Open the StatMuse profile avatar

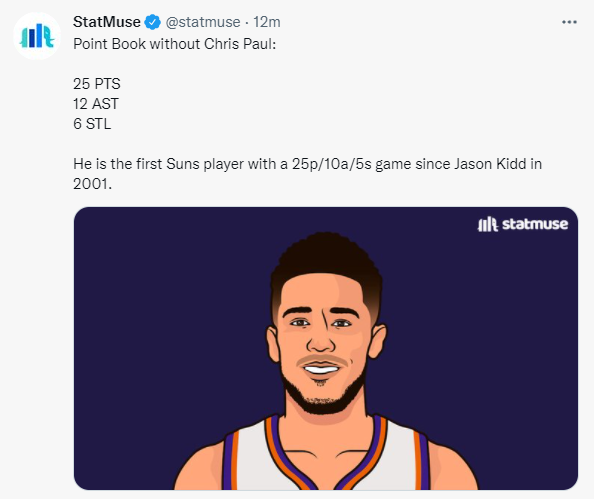[37, 36]
